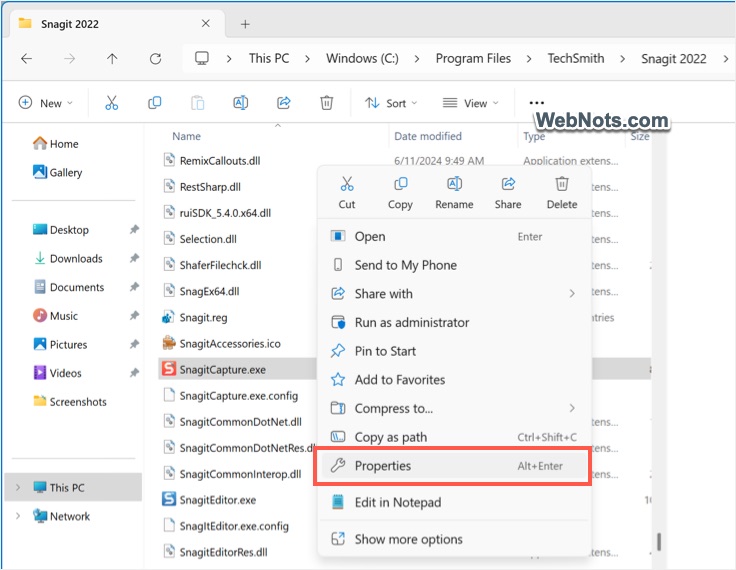Open Documents in the navigation pane
Image resolution: width=736 pixels, height=570 pixels.
69,287
